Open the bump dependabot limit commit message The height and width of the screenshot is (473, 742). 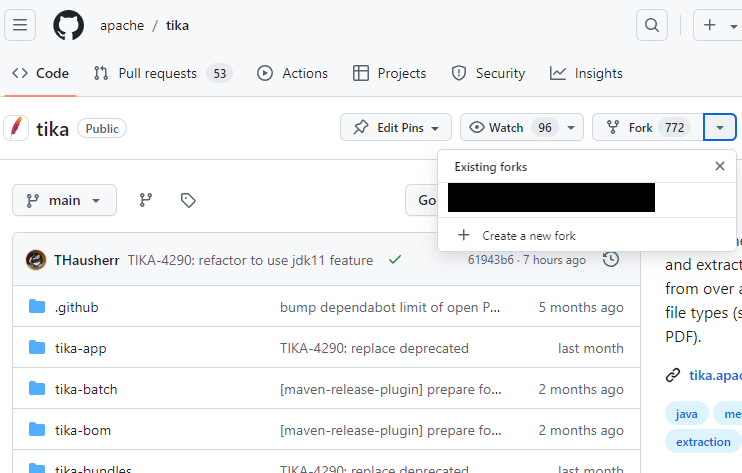390,307
